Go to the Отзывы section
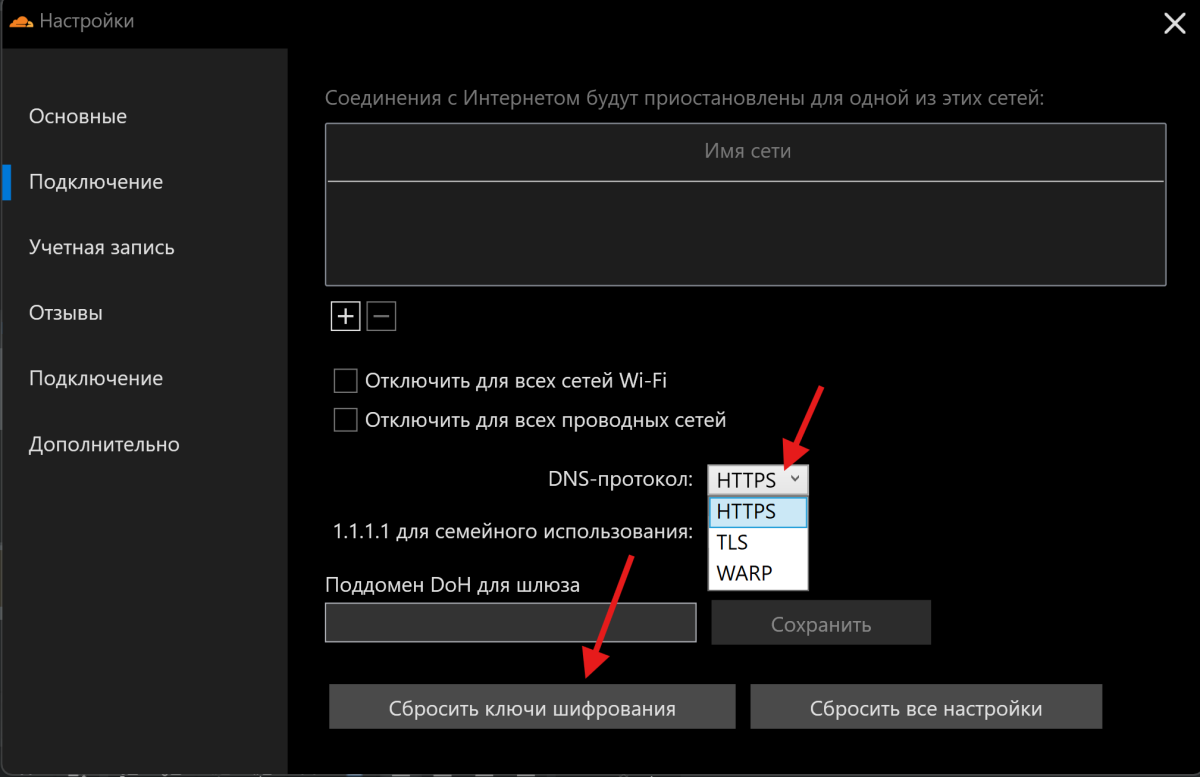Viewport: 1200px width, 777px height. click(x=66, y=313)
